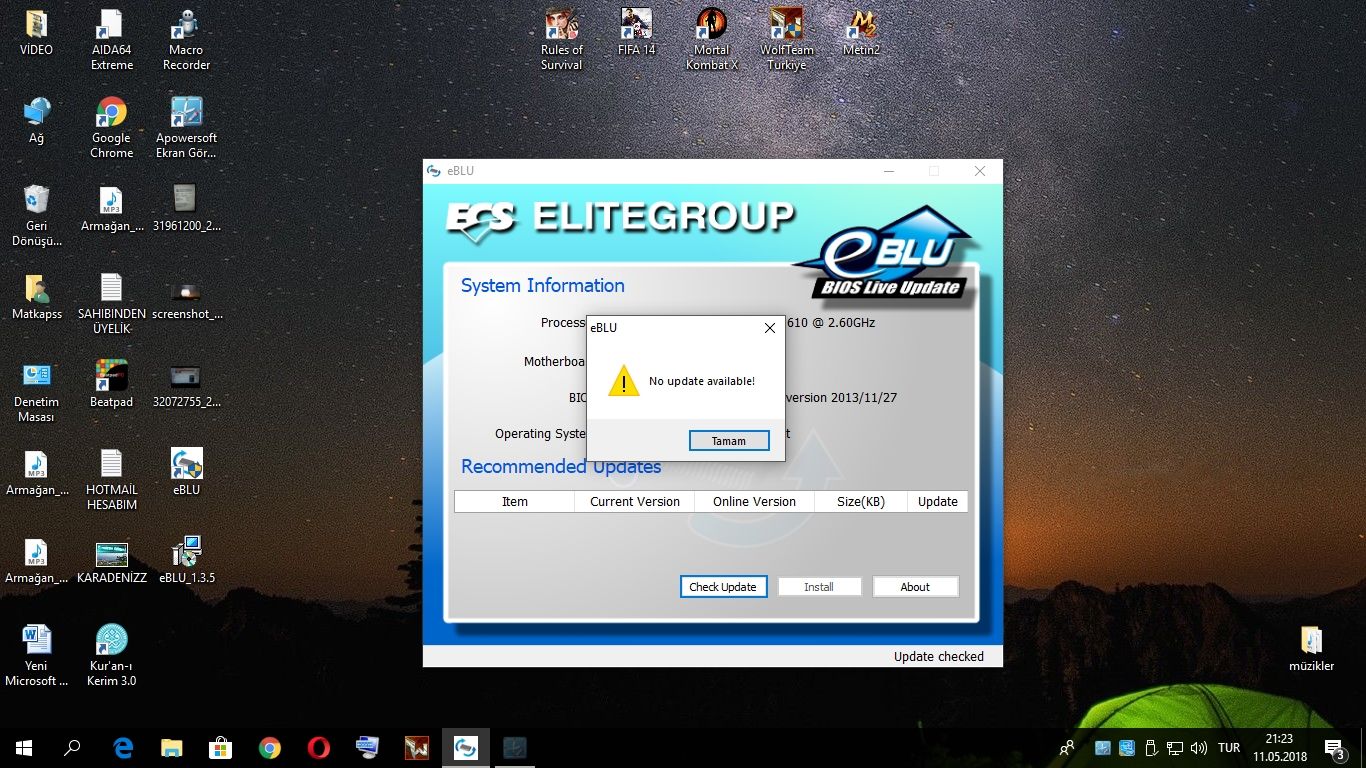The width and height of the screenshot is (1366, 768).
Task: Select the 32072755_2... image file
Action: coord(186,385)
